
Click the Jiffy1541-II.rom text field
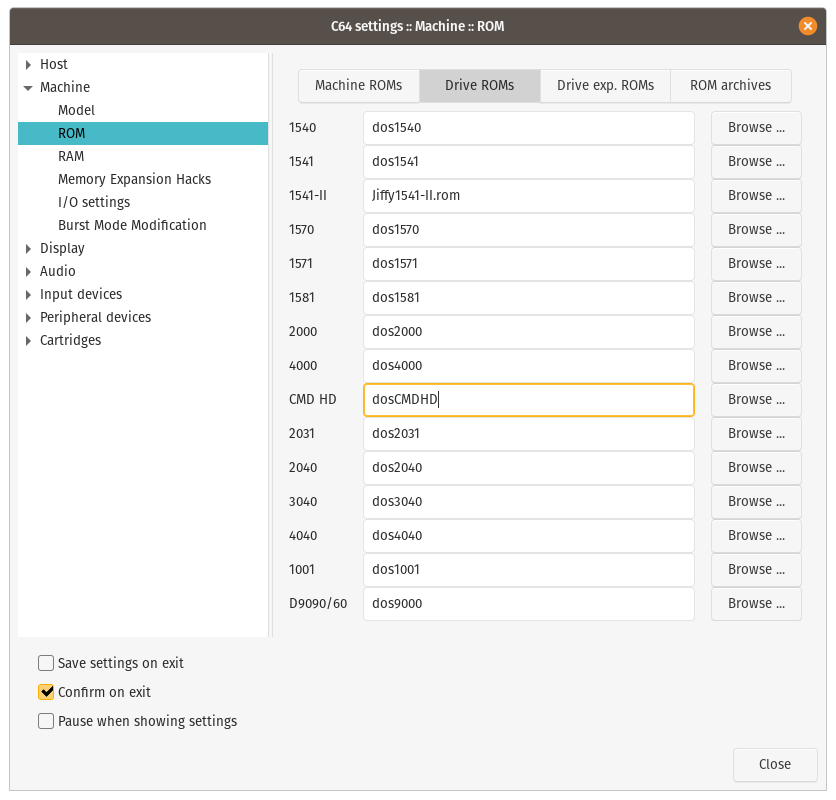(x=529, y=196)
